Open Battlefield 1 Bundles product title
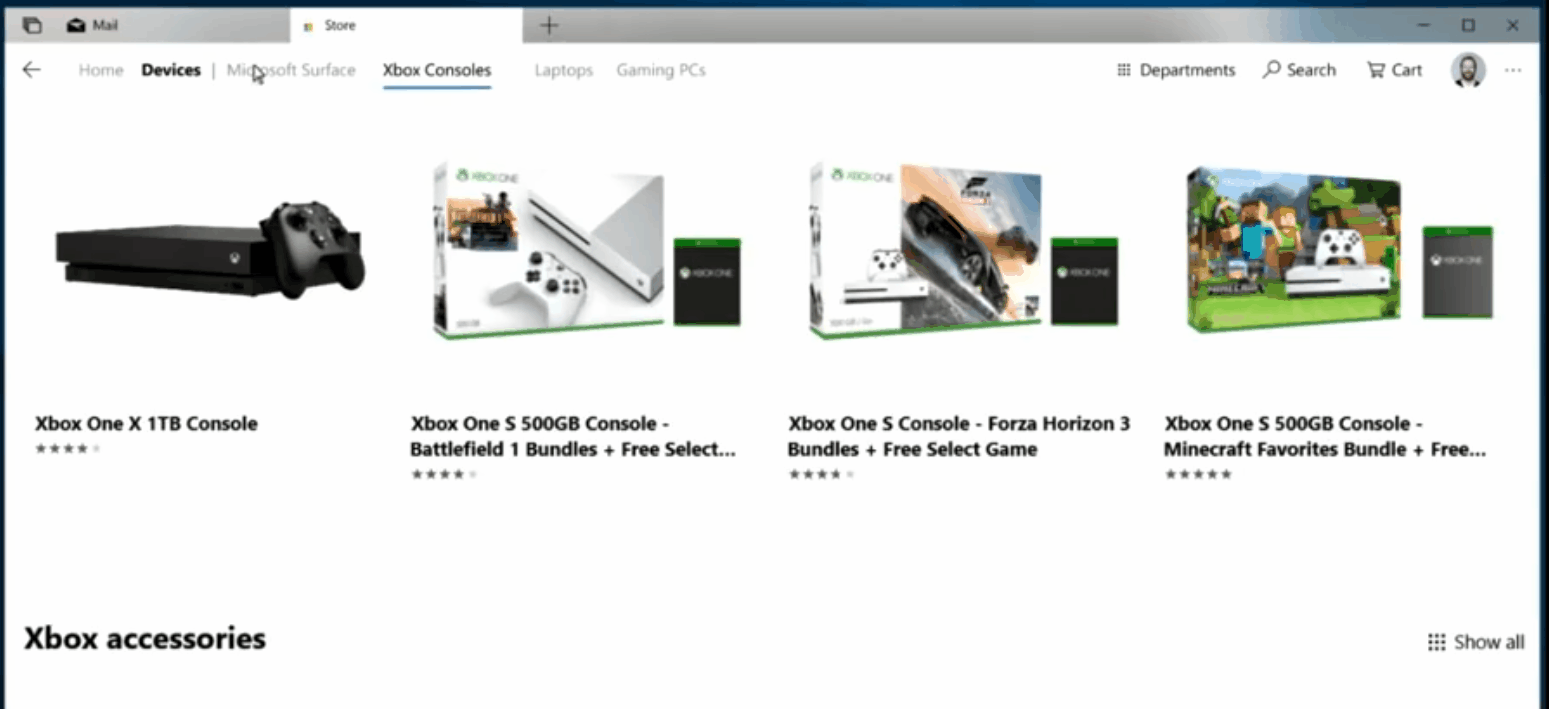 coord(573,437)
